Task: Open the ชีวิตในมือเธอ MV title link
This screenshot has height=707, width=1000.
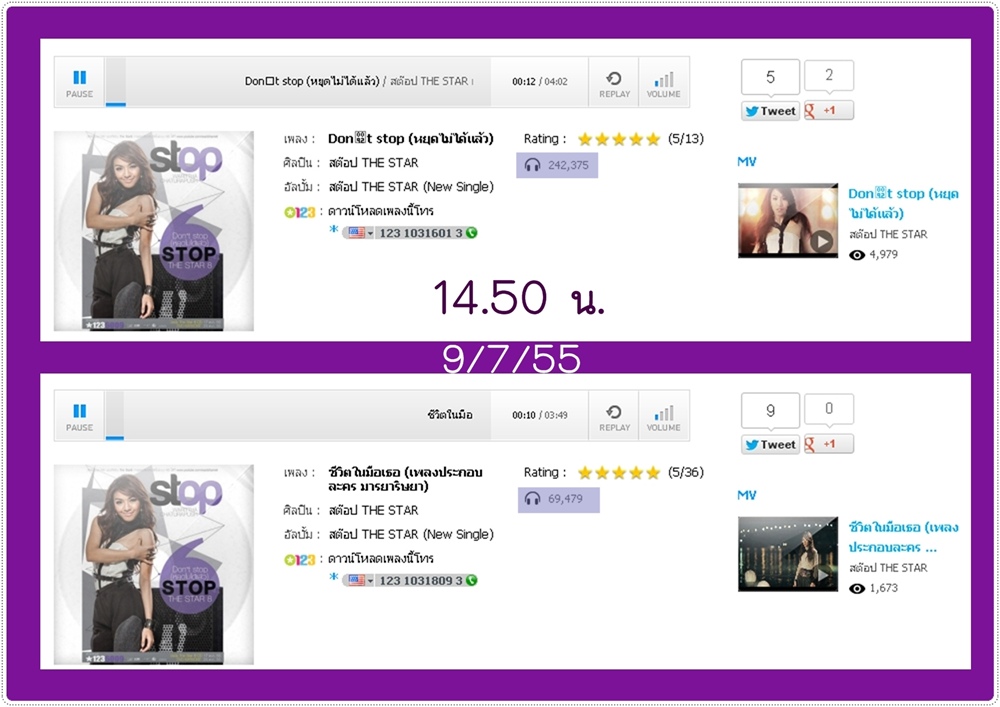Action: [x=903, y=537]
